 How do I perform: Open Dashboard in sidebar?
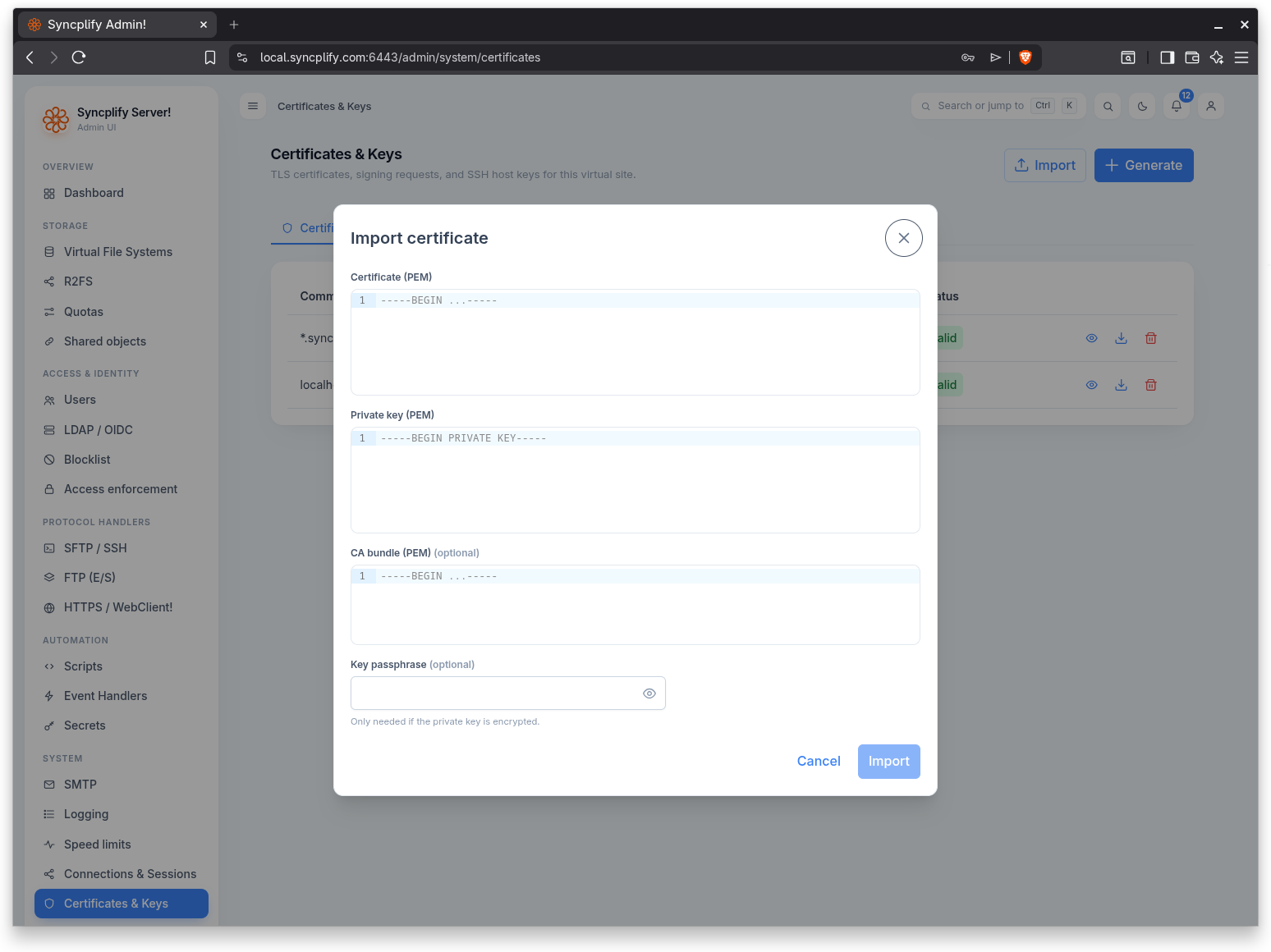(x=122, y=193)
